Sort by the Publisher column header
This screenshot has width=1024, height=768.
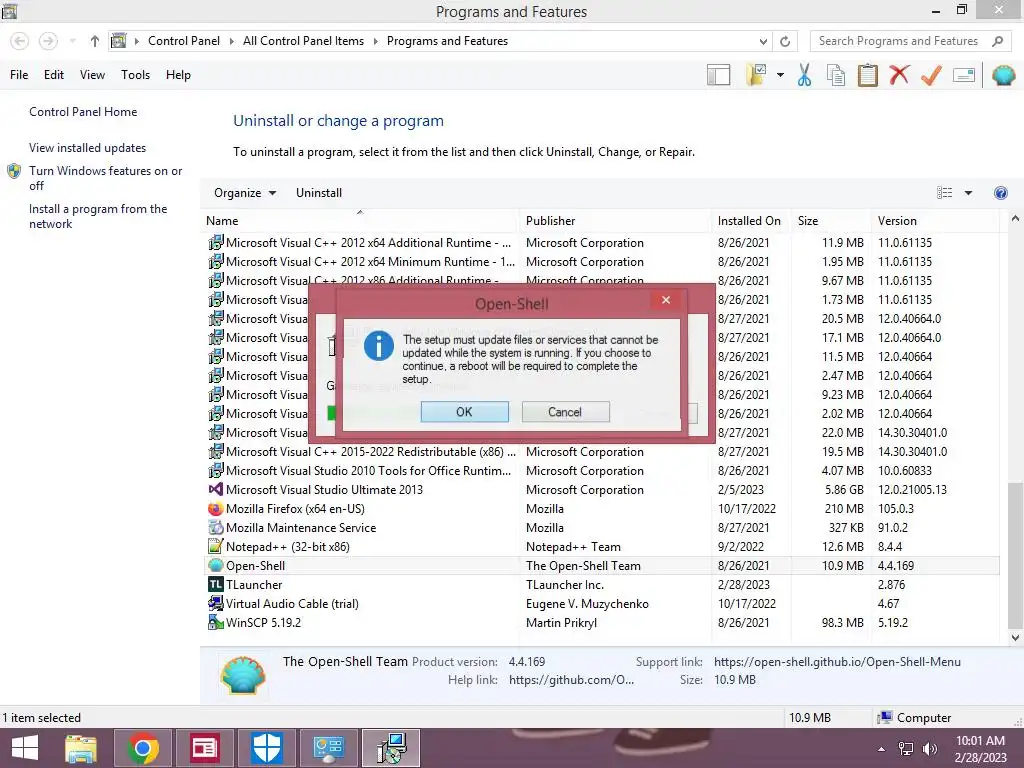tap(616, 221)
